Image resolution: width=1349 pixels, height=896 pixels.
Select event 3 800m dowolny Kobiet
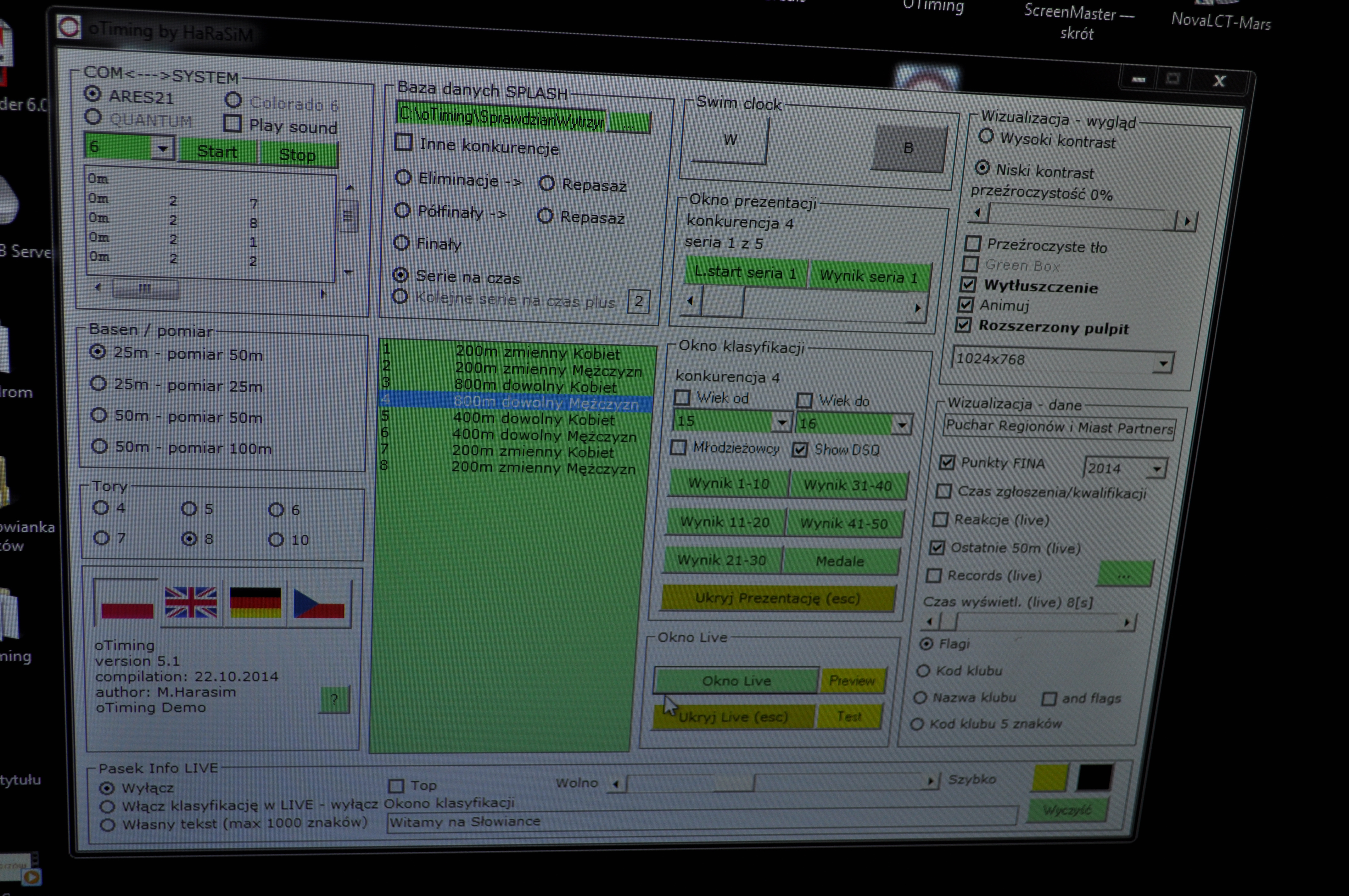point(515,385)
